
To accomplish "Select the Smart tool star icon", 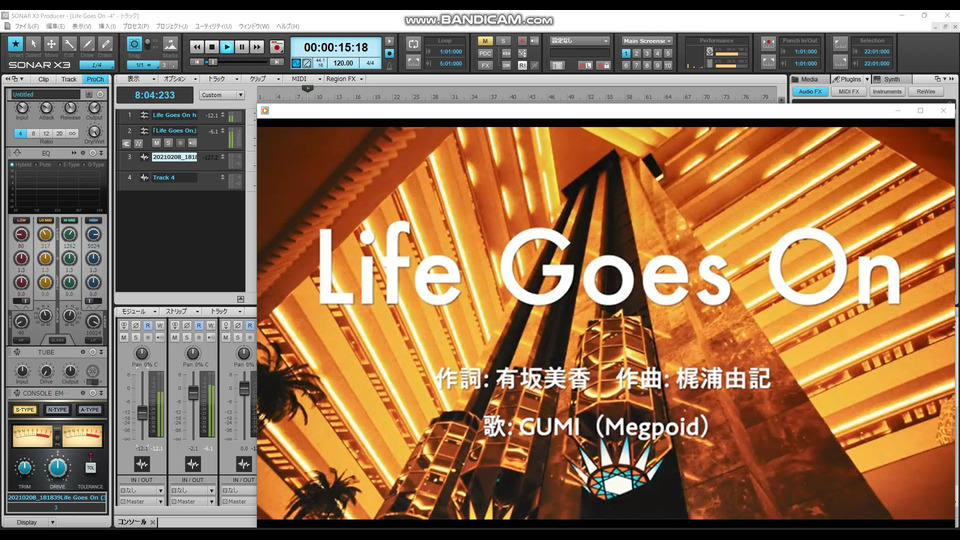I will [15, 44].
